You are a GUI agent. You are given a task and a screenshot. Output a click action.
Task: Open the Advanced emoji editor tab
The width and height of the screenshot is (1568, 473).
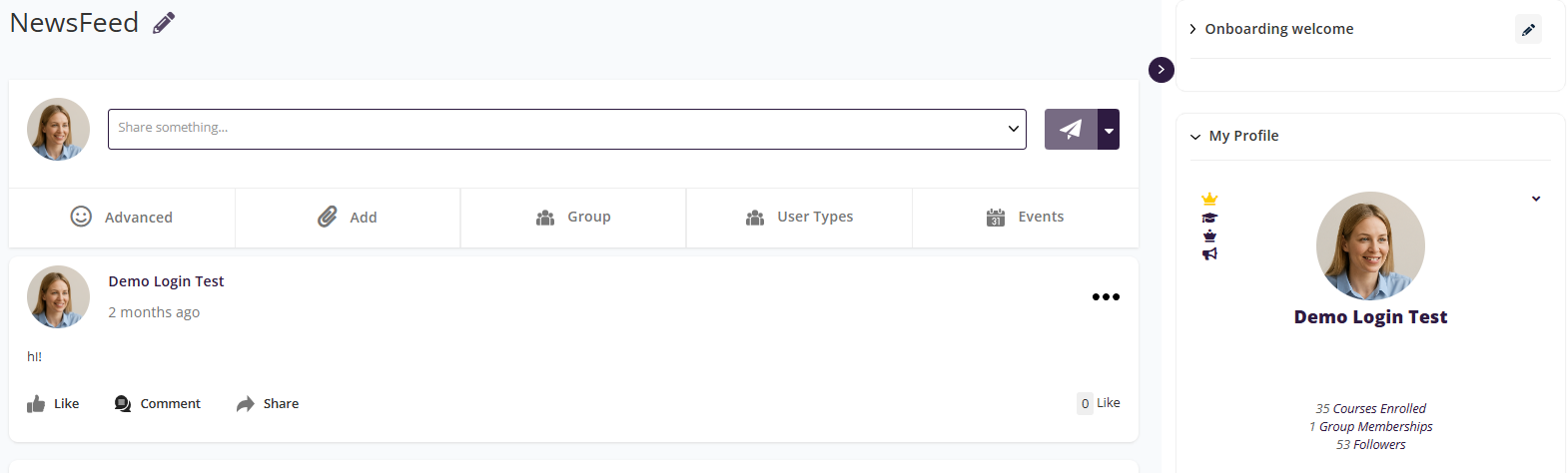[x=122, y=217]
